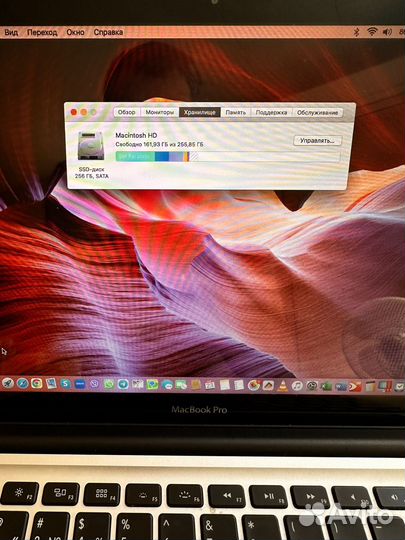Open Microsoft Word from the Dock
This screenshot has width=405, height=540.
(x=341, y=386)
